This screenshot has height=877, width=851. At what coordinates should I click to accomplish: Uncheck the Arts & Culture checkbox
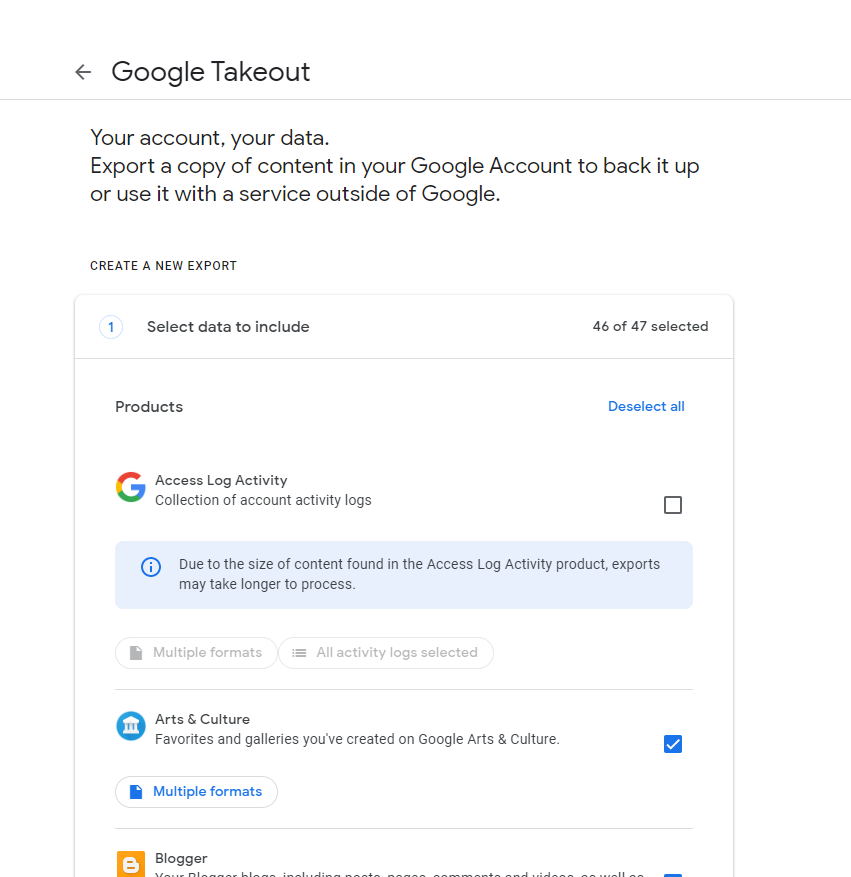click(673, 744)
